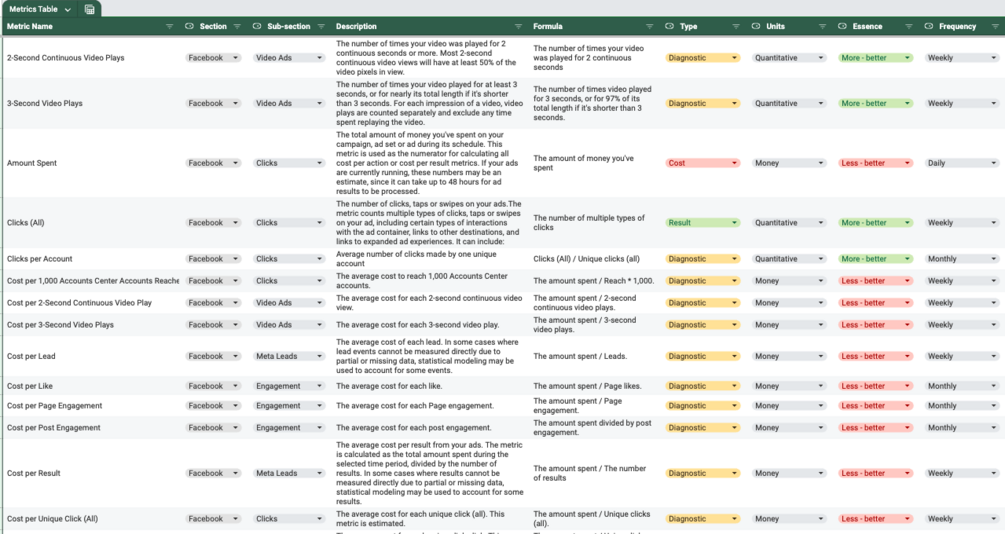Image resolution: width=1005 pixels, height=534 pixels.
Task: Select the 'Cost per 3-Second Video Plays' cell
Action: pos(92,325)
